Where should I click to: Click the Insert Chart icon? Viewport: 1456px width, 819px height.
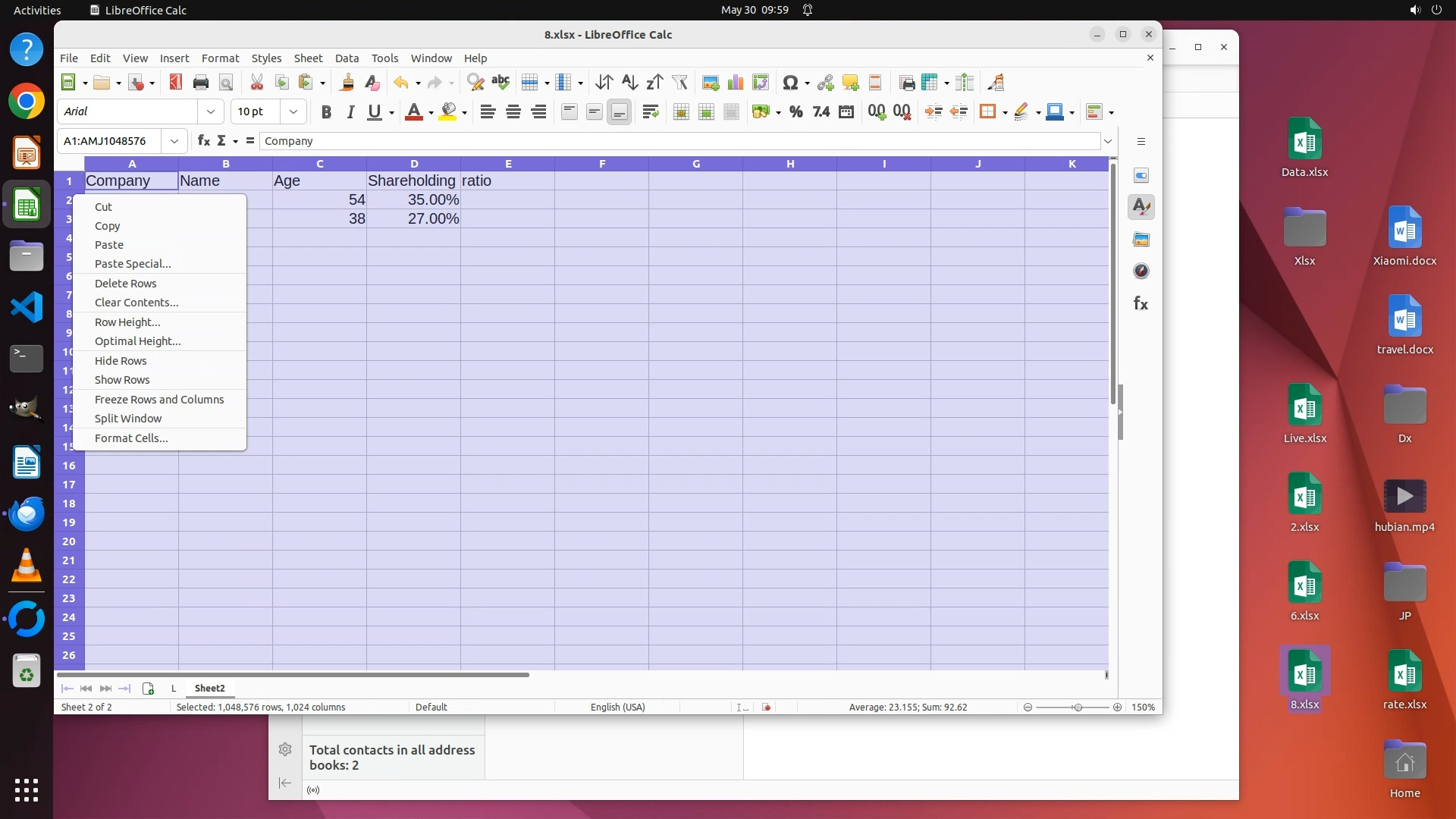pos(735,83)
